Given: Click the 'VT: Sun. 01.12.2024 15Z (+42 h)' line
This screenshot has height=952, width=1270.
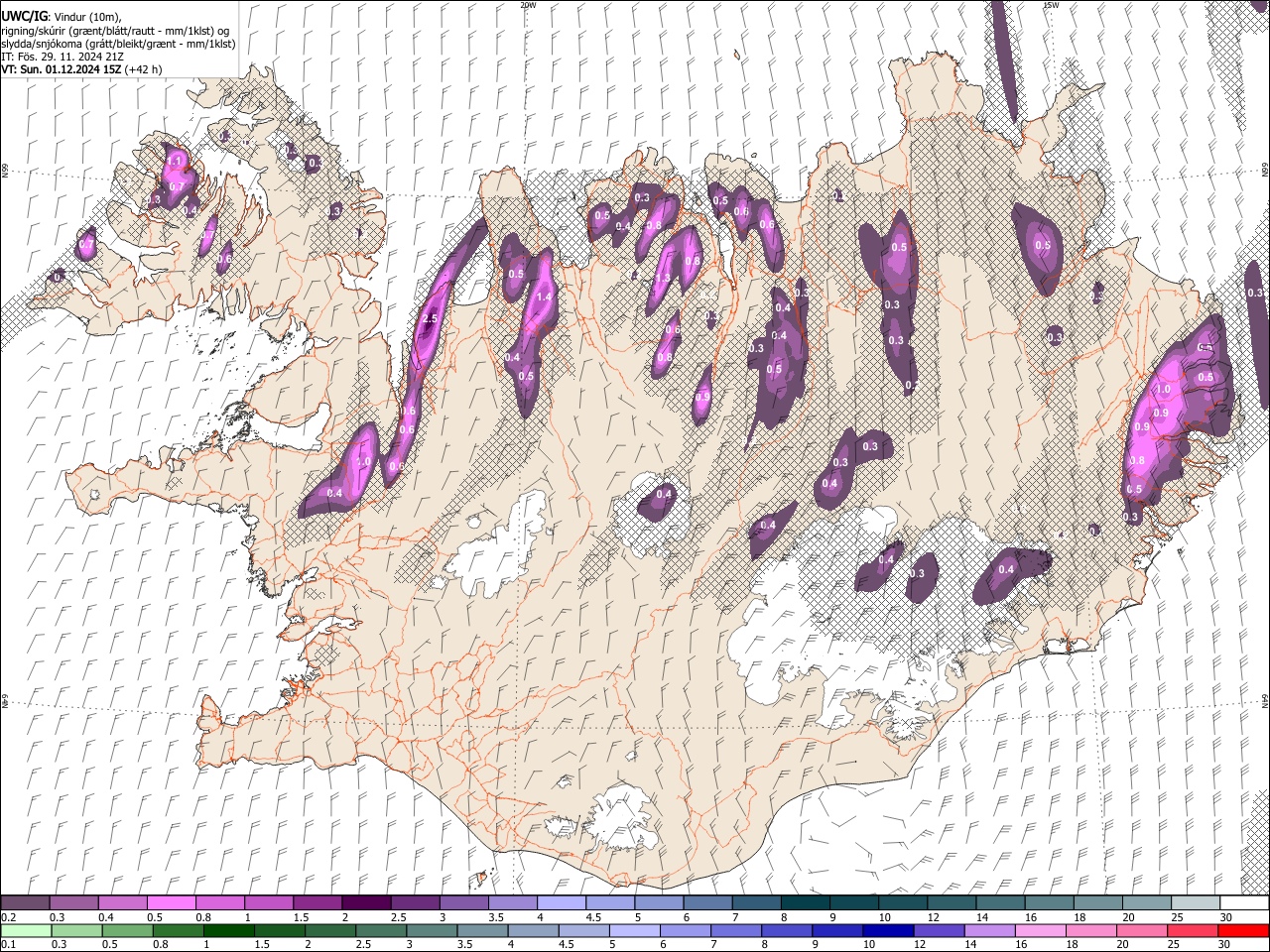Looking at the screenshot, I should click(81, 69).
